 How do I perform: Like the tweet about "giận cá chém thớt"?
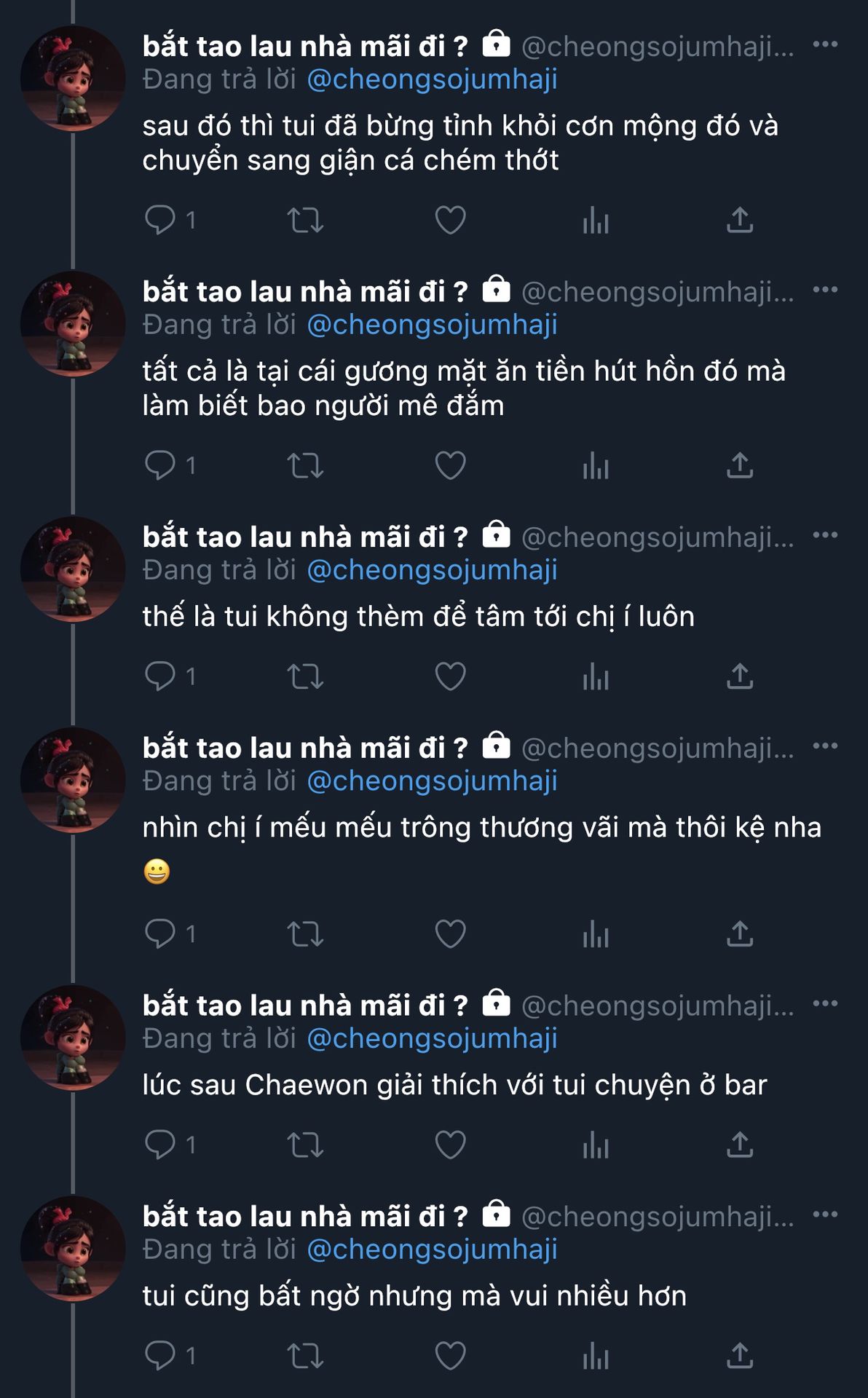(450, 220)
